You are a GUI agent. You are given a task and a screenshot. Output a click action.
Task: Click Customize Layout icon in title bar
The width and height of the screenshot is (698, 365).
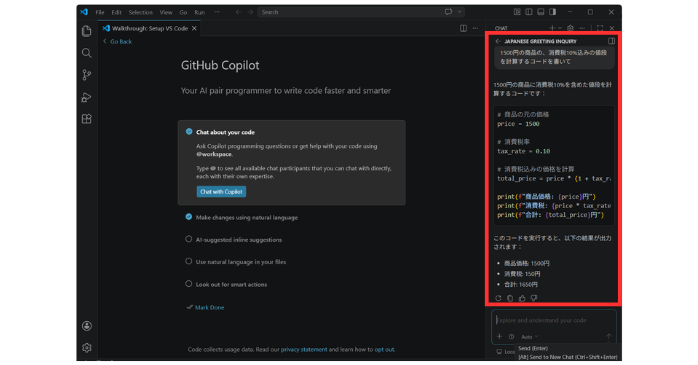[x=517, y=12]
